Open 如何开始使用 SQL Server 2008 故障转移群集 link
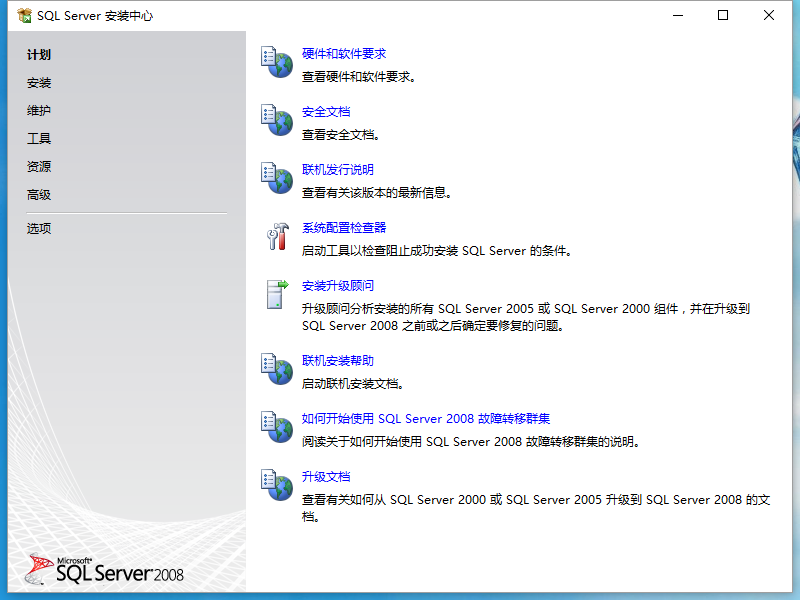The image size is (800, 600). tap(426, 419)
